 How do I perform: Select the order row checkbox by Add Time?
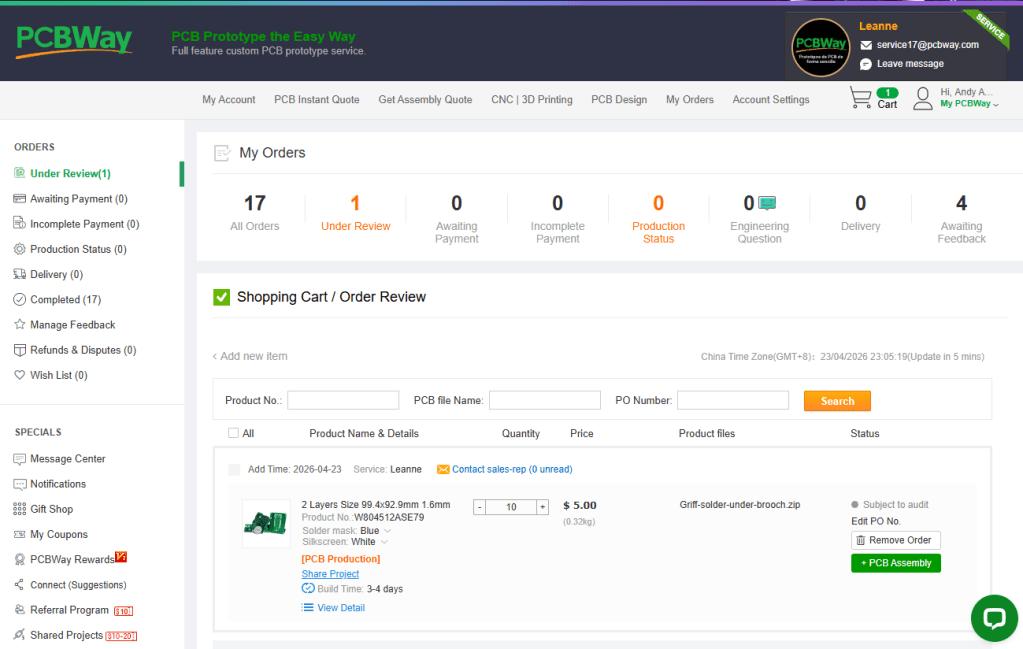[x=234, y=469]
